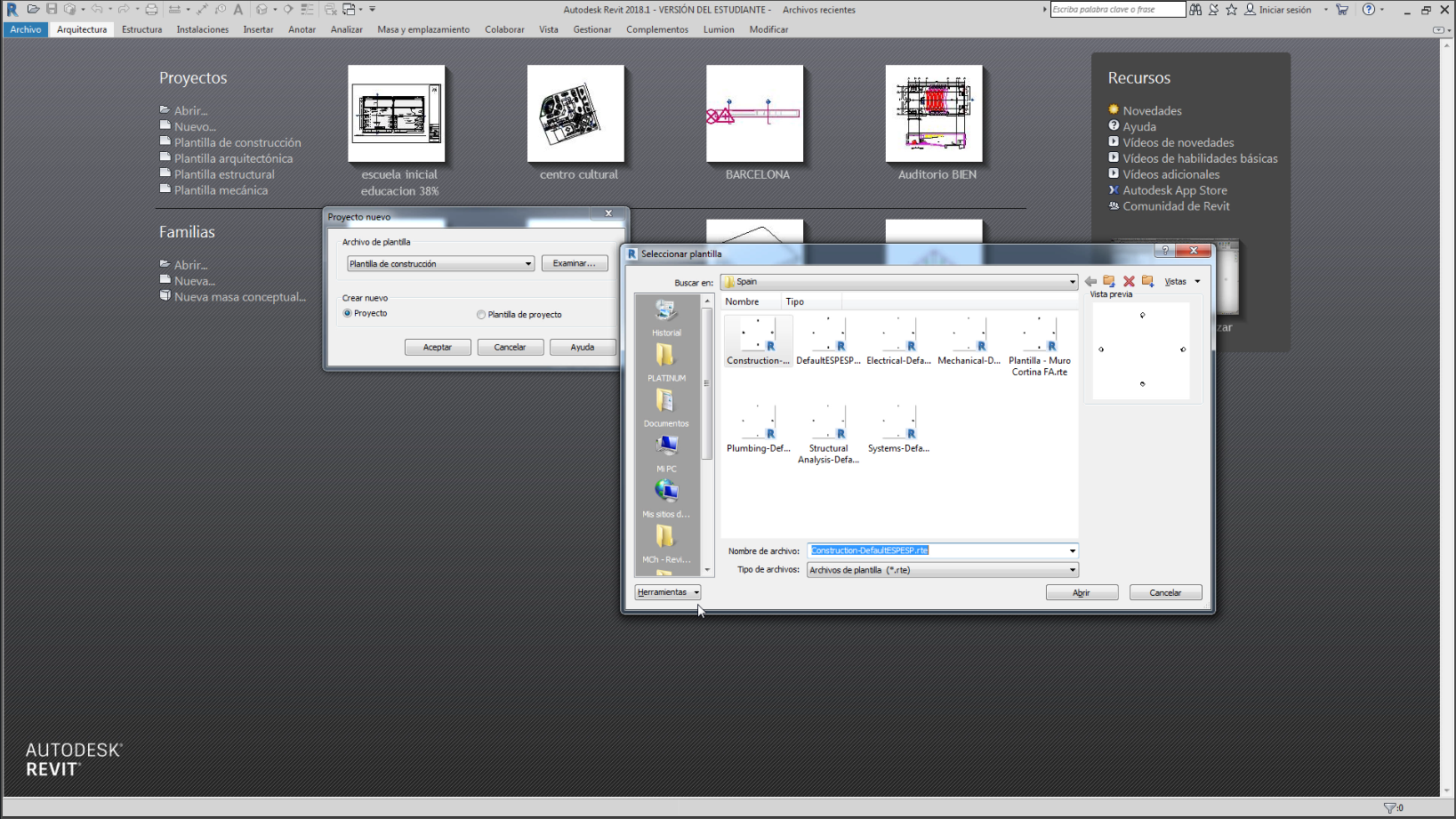Click the Nombre column header in file list
Image resolution: width=1456 pixels, height=819 pixels.
click(x=752, y=301)
